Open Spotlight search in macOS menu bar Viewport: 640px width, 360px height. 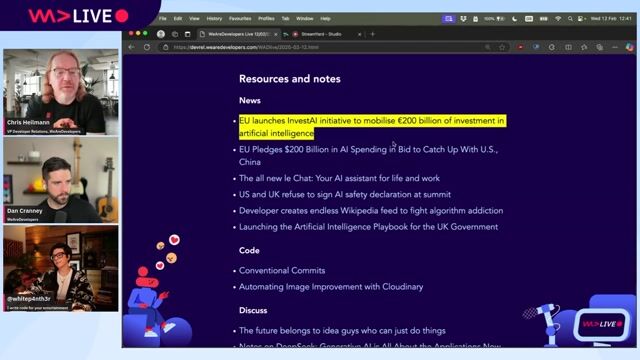coord(570,19)
